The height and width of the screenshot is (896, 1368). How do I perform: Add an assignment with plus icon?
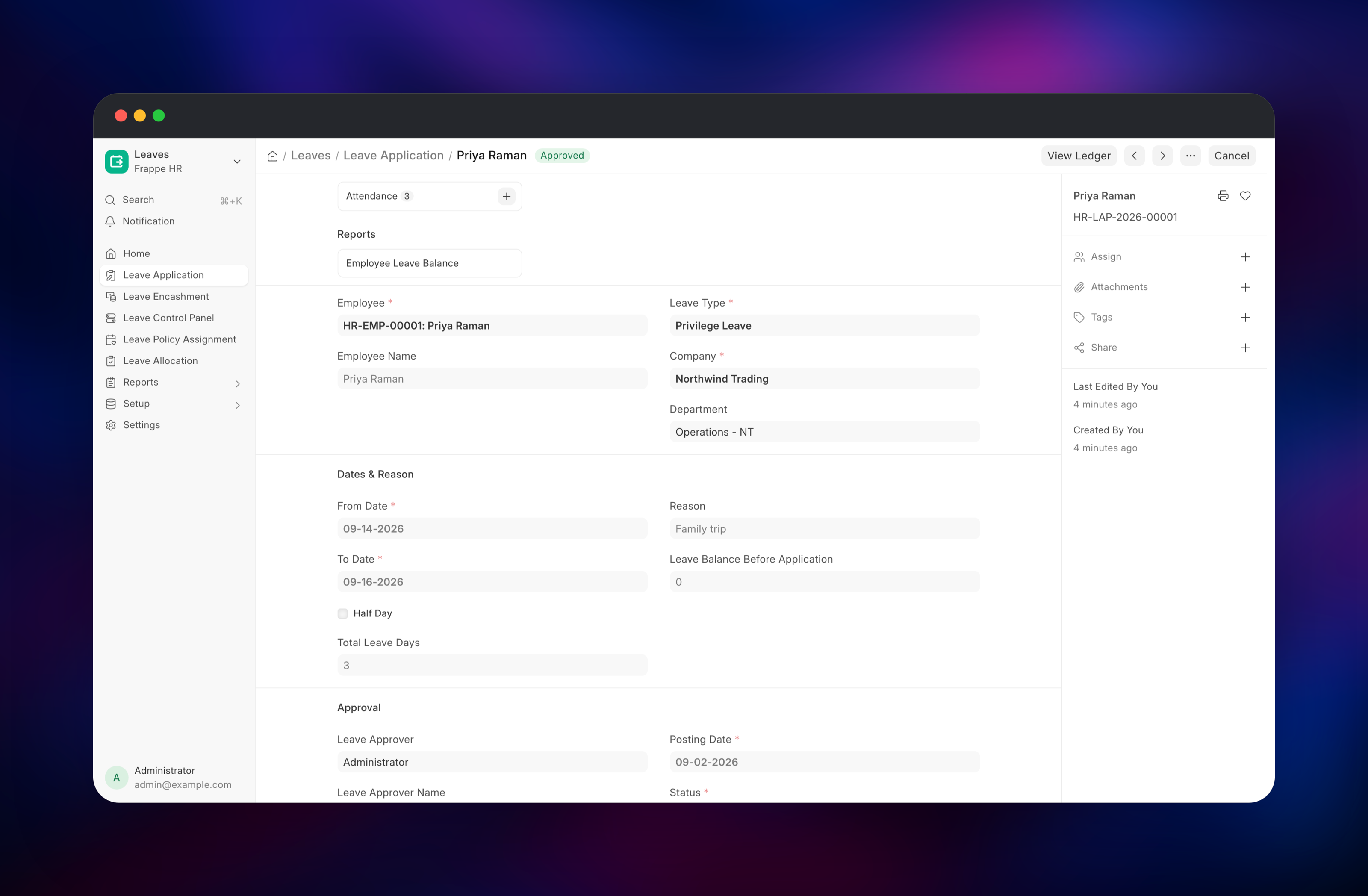1245,257
